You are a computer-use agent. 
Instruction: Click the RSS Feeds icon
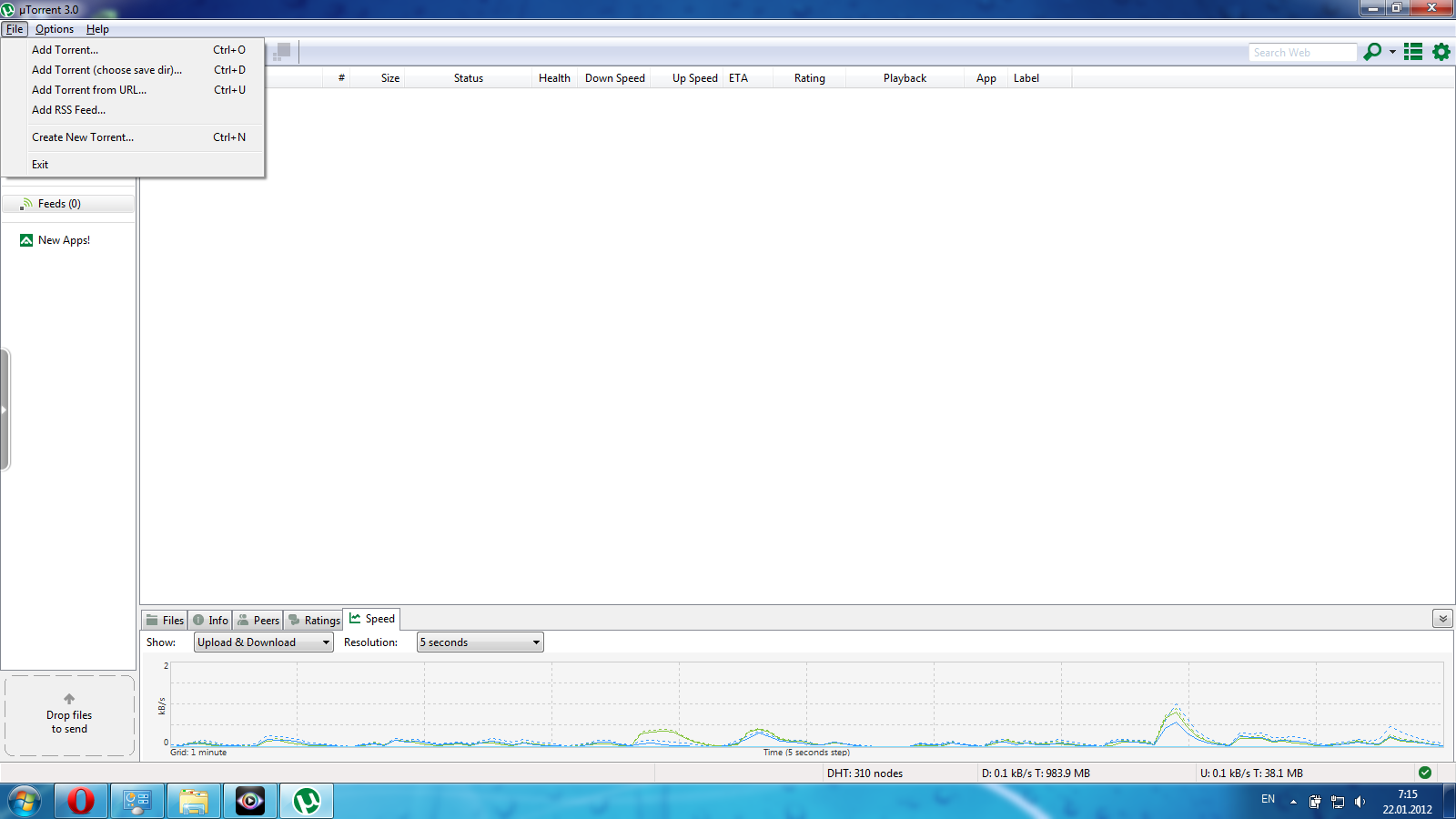pyautogui.click(x=26, y=204)
